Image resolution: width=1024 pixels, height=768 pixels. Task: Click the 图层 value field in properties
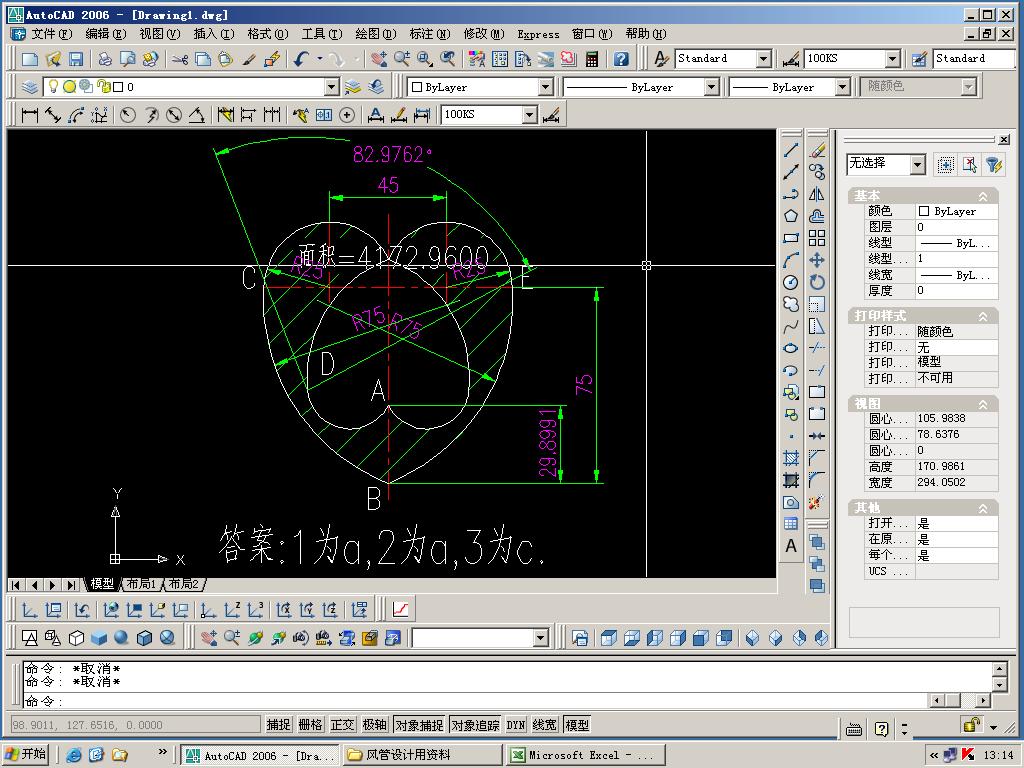[956, 227]
